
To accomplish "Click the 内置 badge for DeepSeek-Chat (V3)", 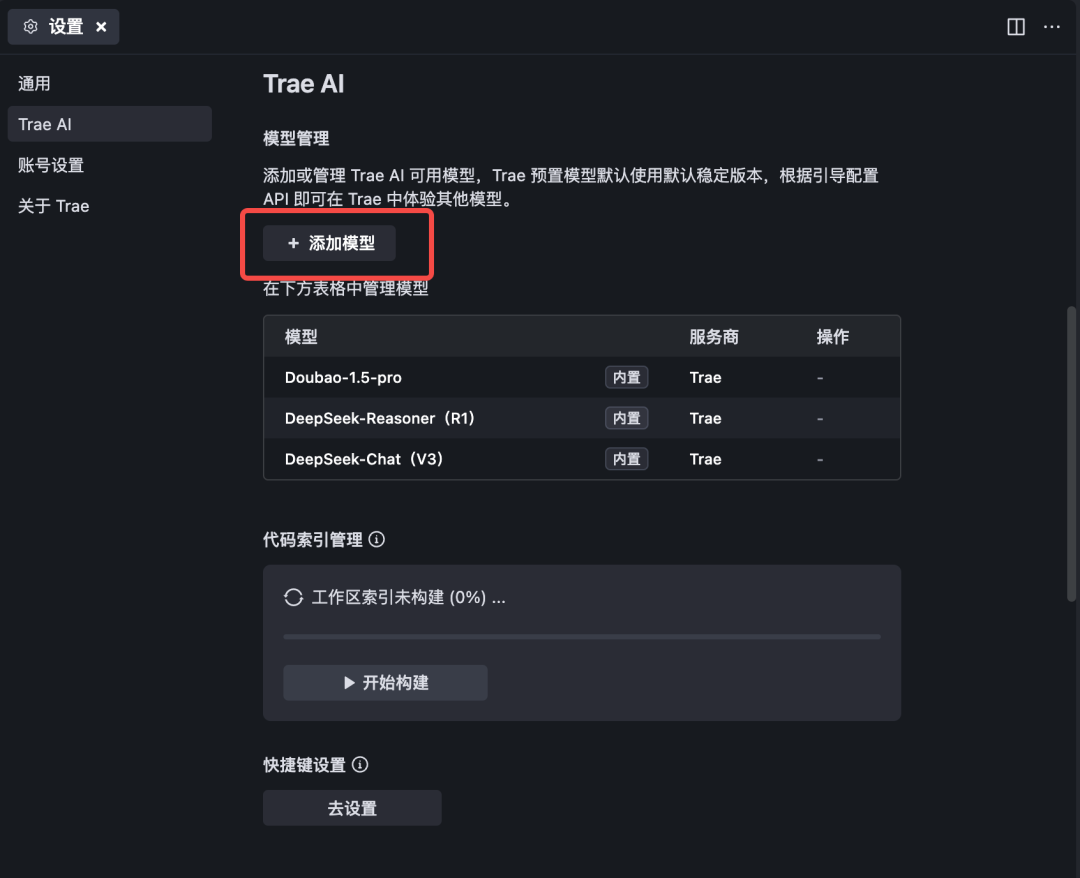I will [626, 459].
